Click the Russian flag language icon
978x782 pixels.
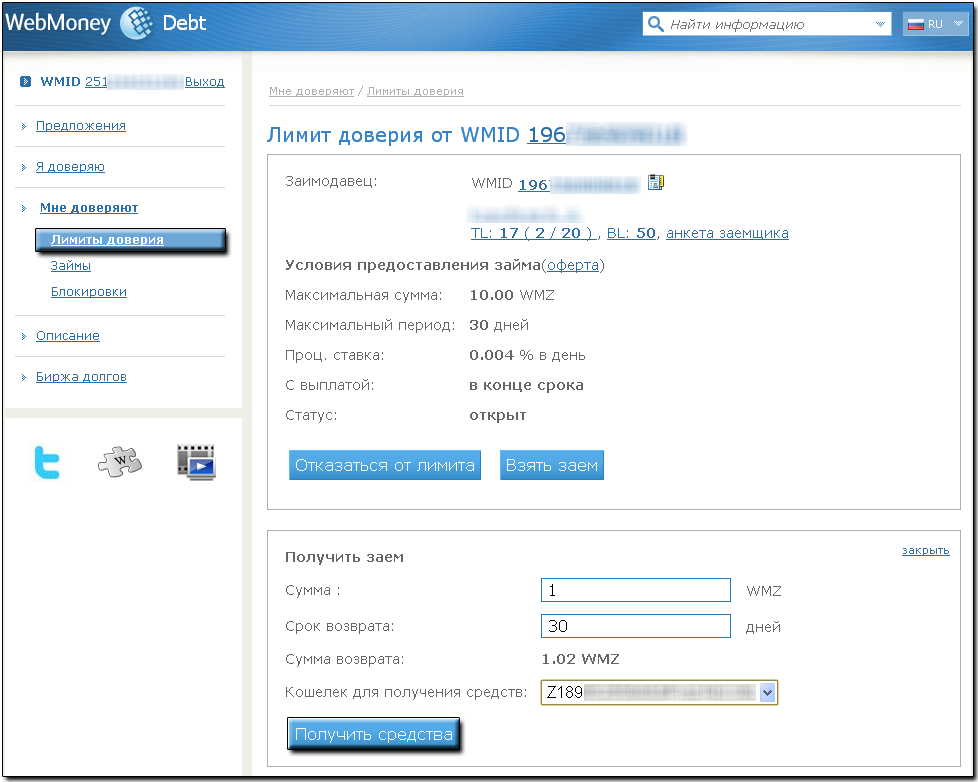point(915,24)
